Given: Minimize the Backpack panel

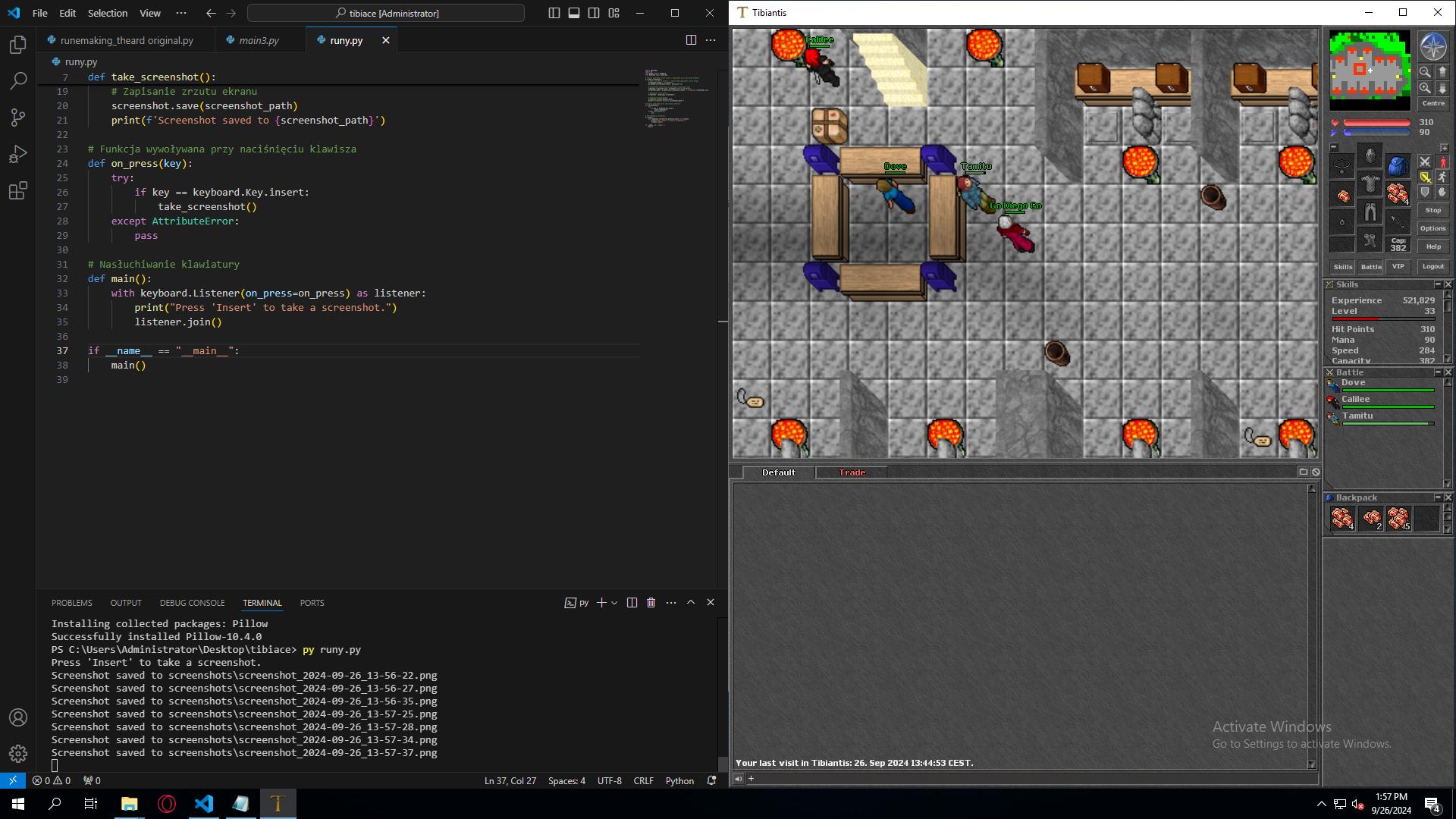Looking at the screenshot, I should click(1438, 497).
